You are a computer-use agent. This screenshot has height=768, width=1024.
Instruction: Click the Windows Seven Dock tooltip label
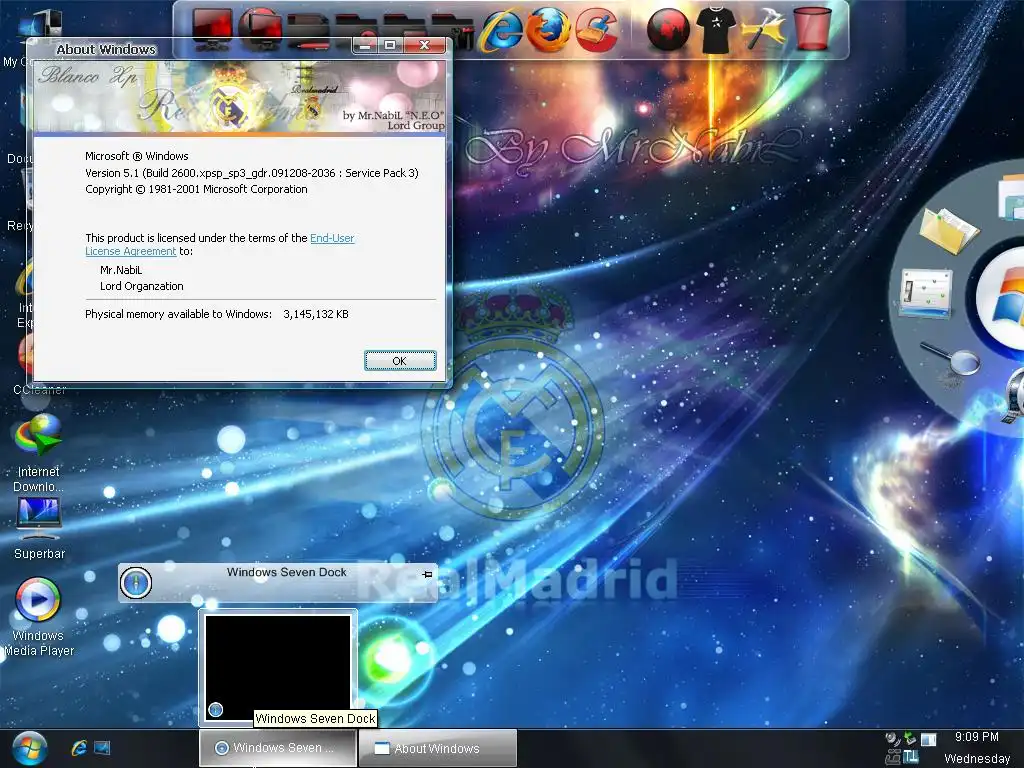pos(315,718)
